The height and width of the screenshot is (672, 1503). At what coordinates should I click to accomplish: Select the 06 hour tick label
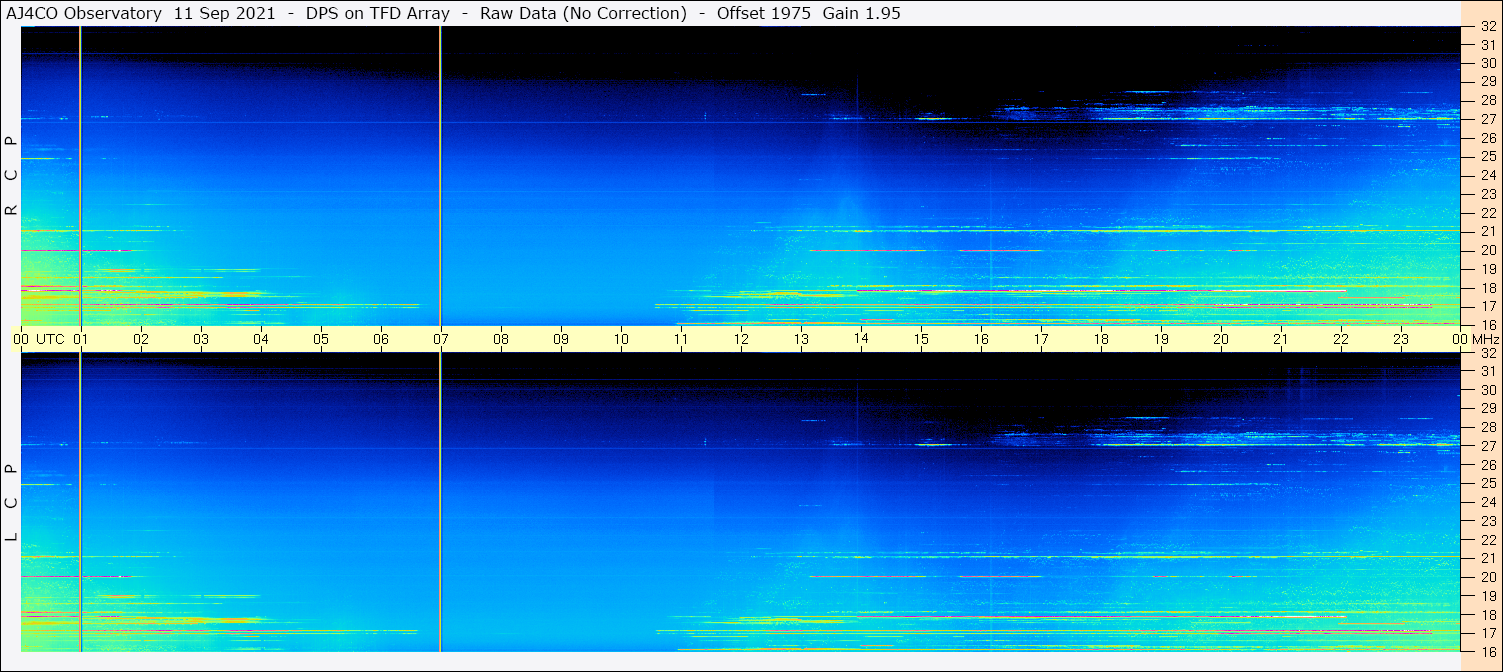click(x=381, y=339)
